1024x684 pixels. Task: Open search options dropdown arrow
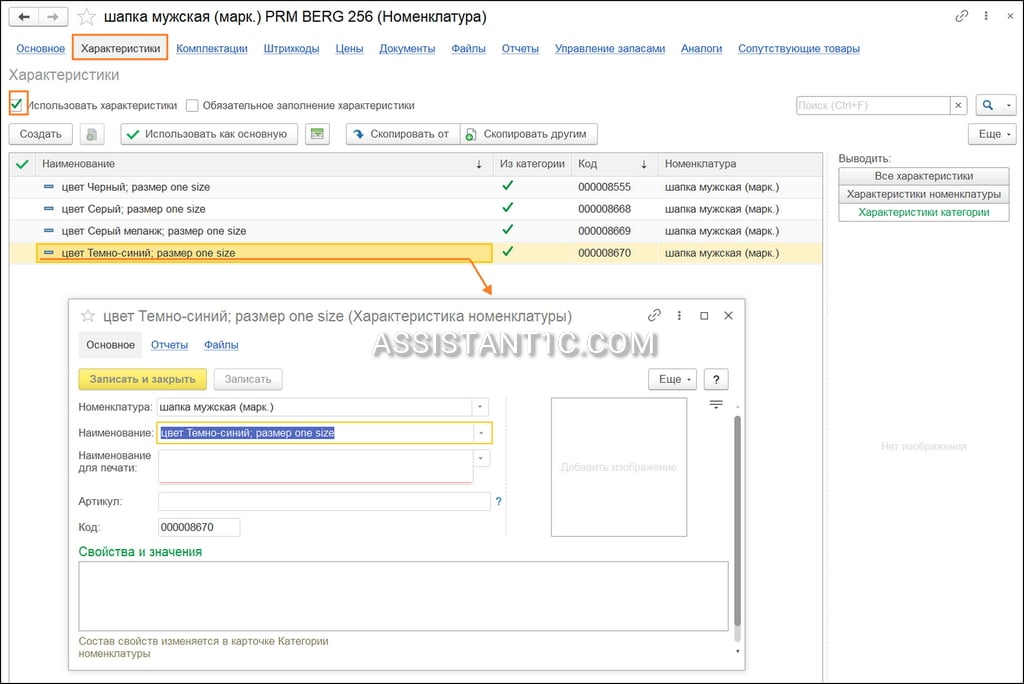(x=1009, y=105)
